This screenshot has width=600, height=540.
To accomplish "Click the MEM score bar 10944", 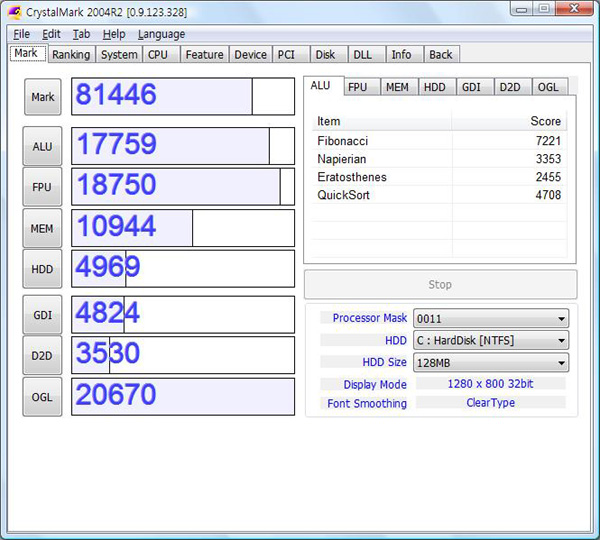I will [x=183, y=228].
